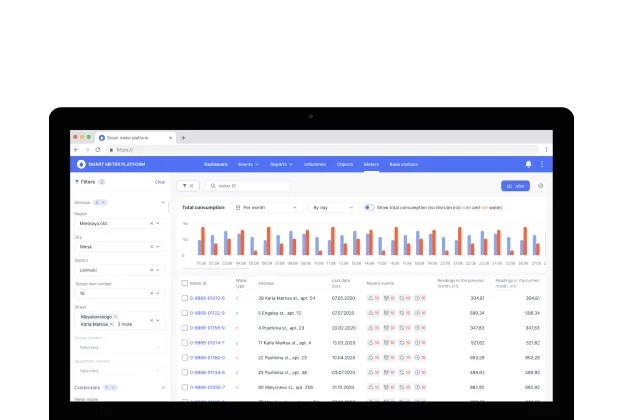Open the three-dot menu in the app header
620x420 pixels.
point(542,164)
